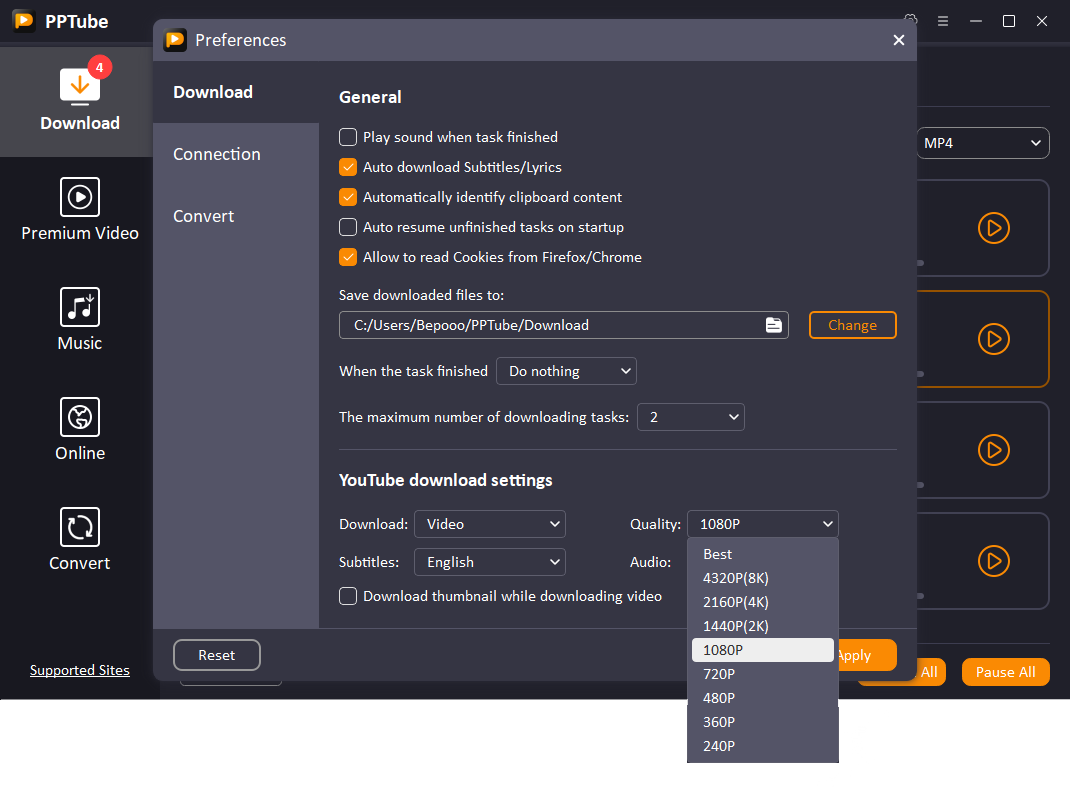Screen dimensions: 1070x787
Task: Open the Supported Sites link
Action: coord(80,670)
